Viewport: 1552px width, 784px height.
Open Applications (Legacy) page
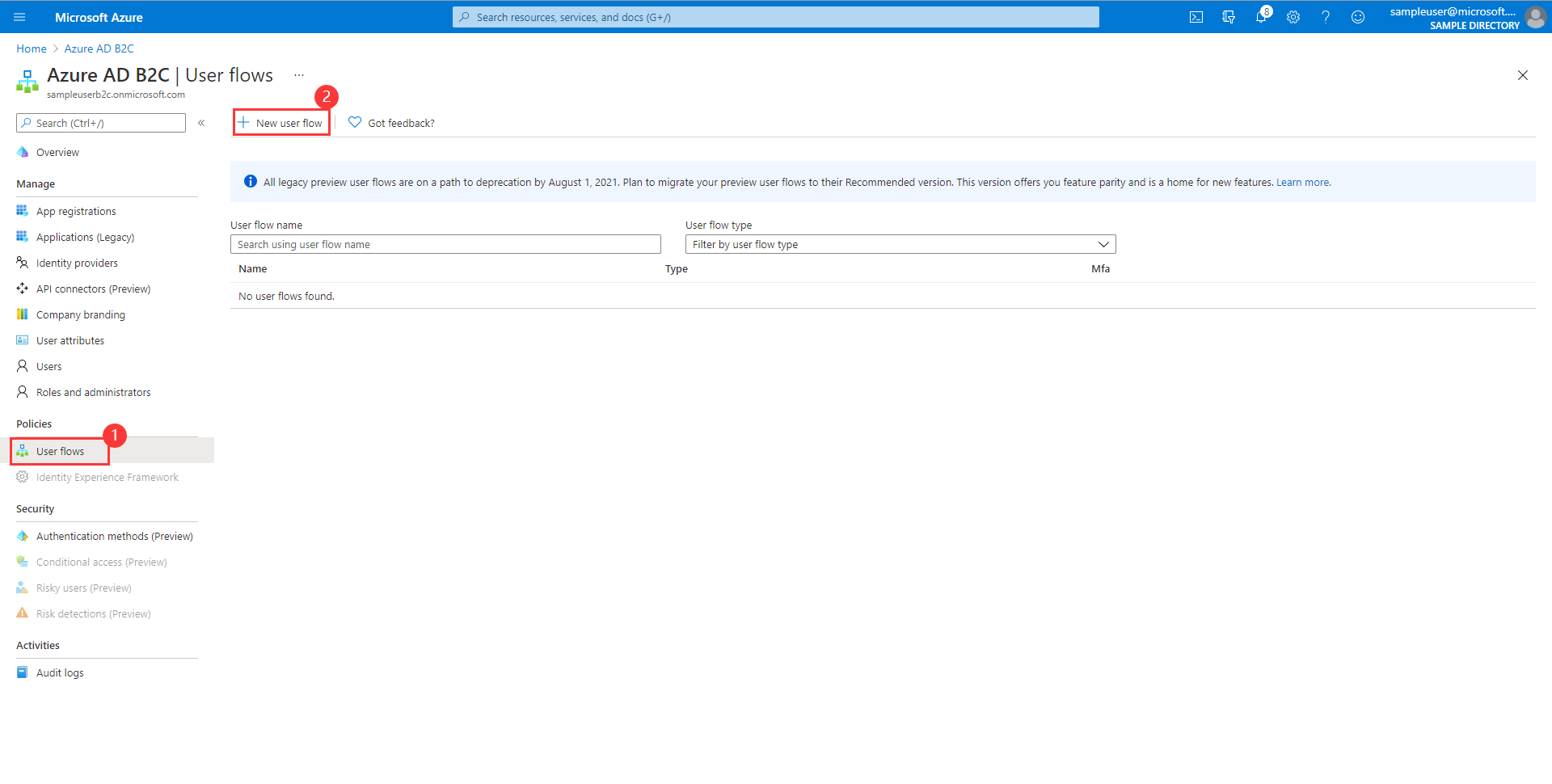tap(85, 237)
